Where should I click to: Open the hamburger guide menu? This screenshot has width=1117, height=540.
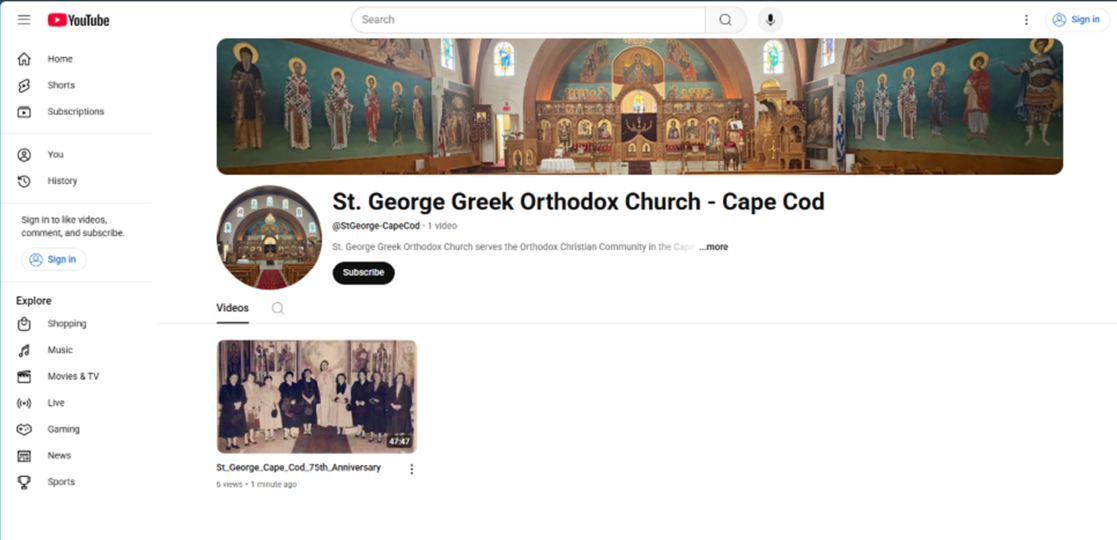(24, 20)
